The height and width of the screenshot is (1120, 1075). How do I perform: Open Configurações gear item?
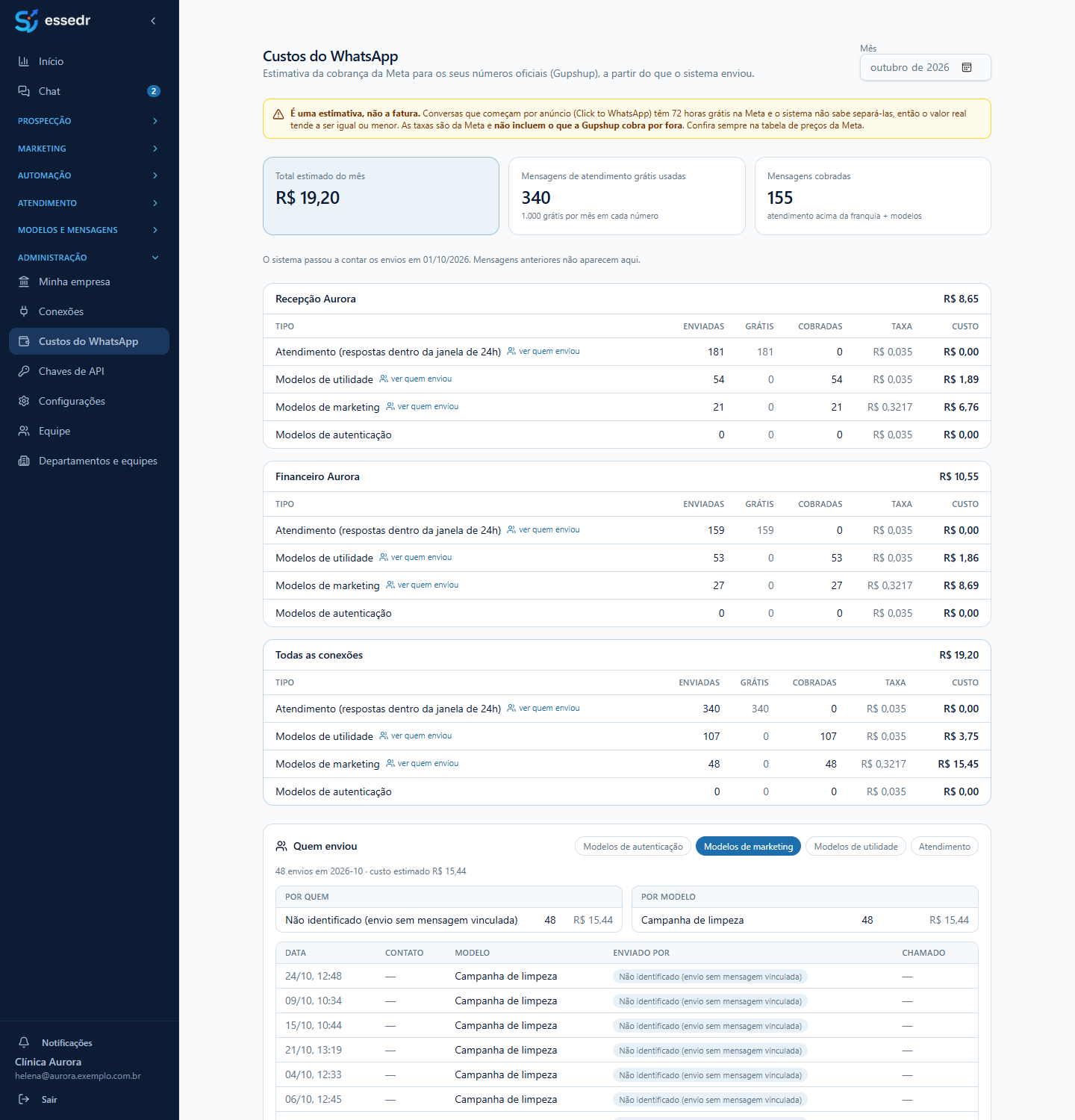click(89, 401)
